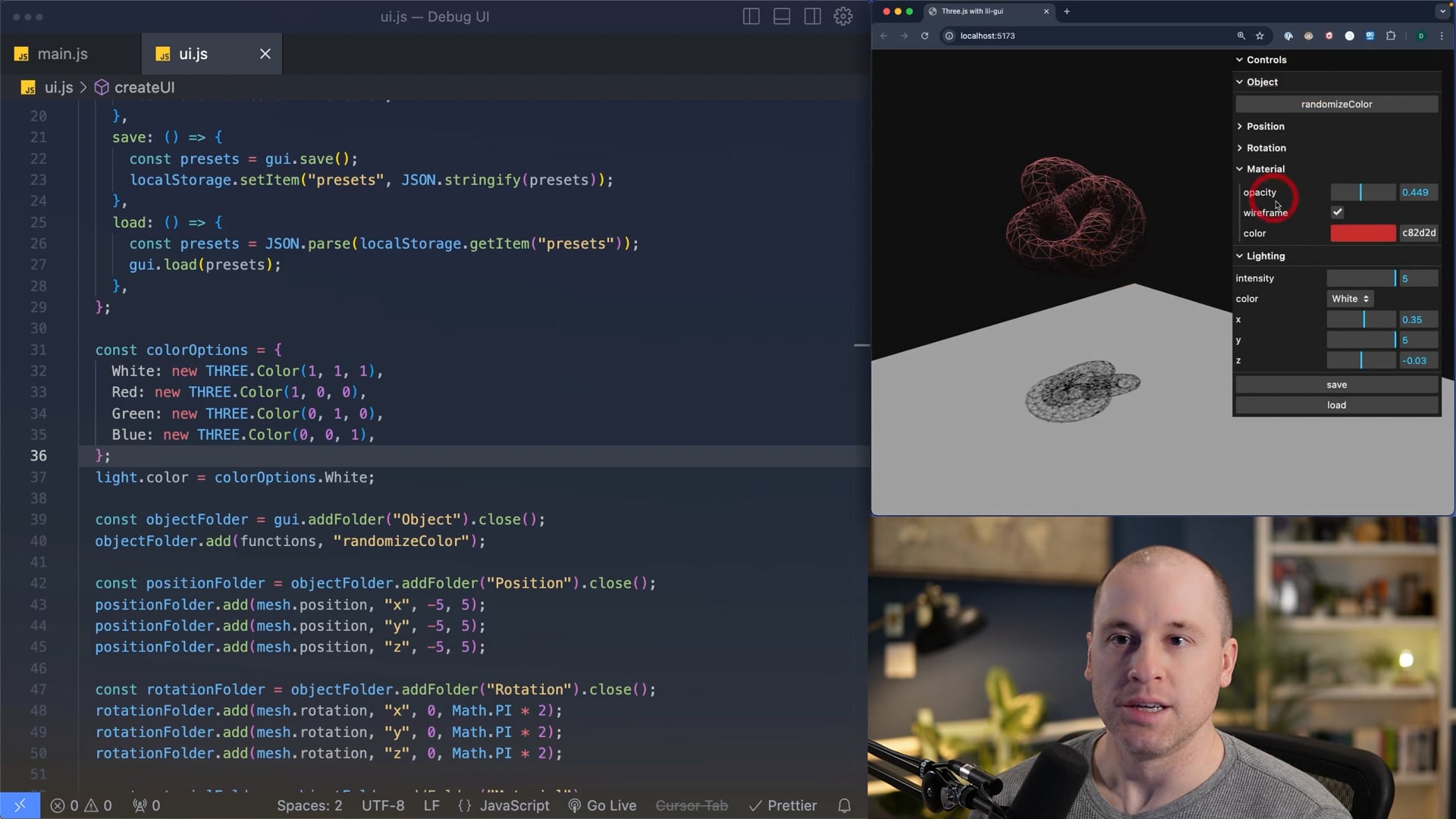This screenshot has width=1456, height=819.
Task: Adjust the light z position slider
Action: click(1361, 361)
